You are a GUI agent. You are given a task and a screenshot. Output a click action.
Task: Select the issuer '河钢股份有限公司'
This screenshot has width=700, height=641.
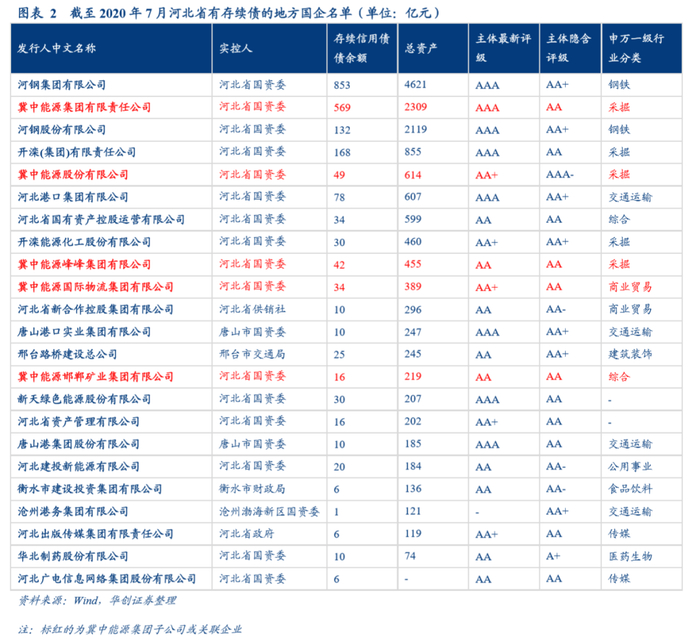click(x=62, y=130)
